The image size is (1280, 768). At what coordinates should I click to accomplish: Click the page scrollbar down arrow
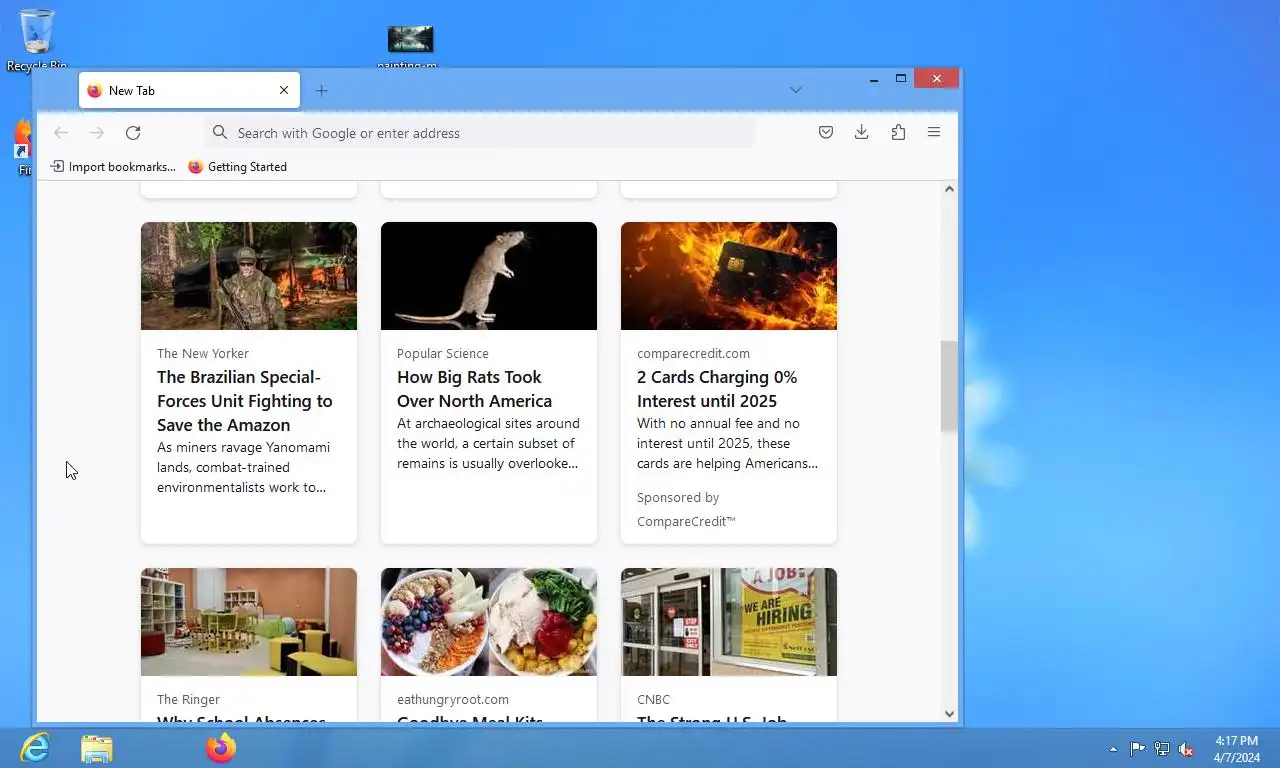pyautogui.click(x=949, y=714)
